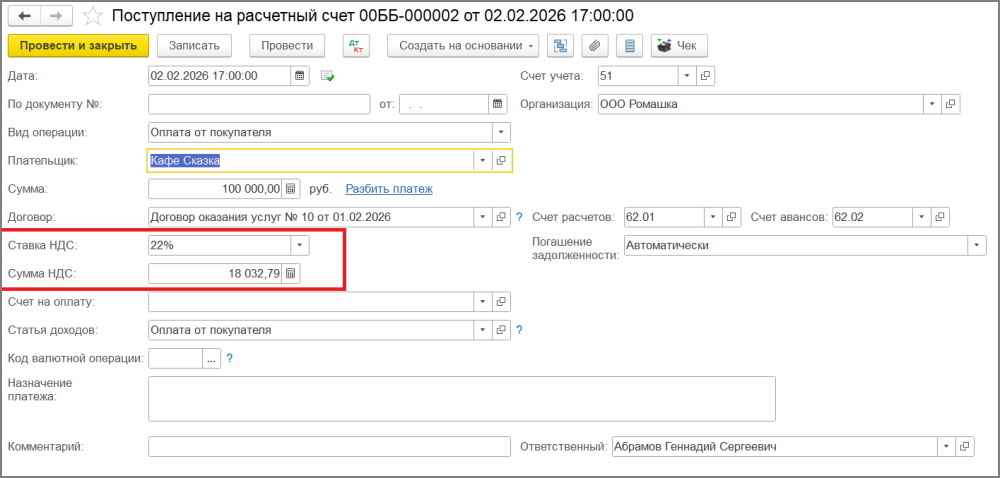
Task: Open the Создать на основании menu
Action: click(x=463, y=46)
